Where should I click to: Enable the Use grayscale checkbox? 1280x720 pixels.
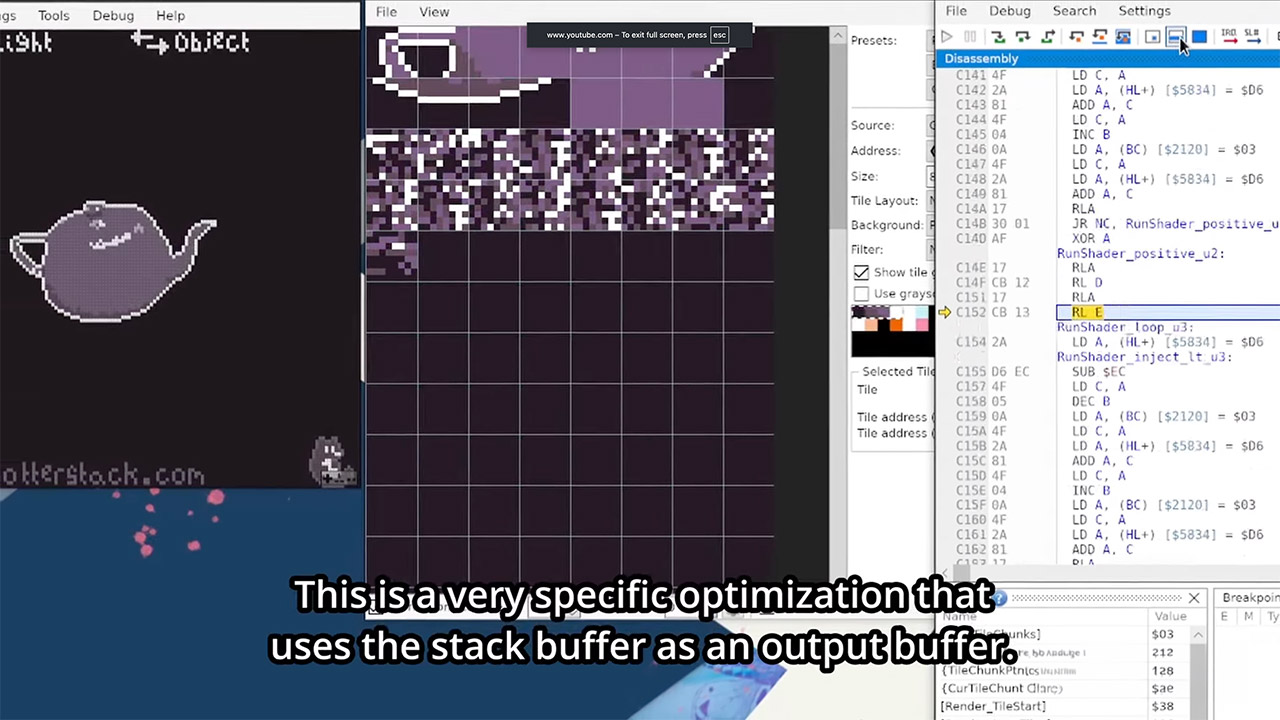tap(861, 293)
